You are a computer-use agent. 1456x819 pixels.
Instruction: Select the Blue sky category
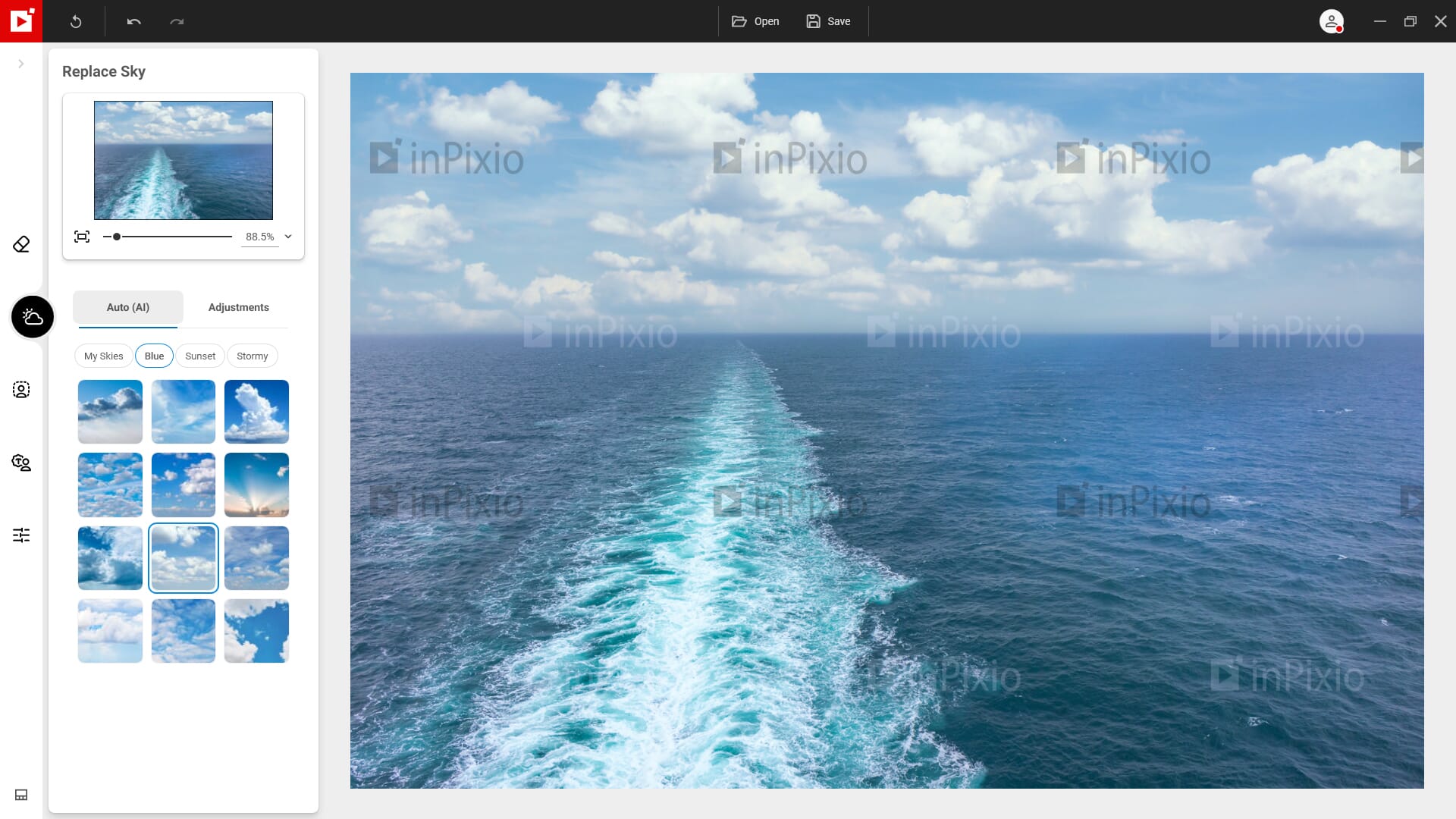(155, 356)
